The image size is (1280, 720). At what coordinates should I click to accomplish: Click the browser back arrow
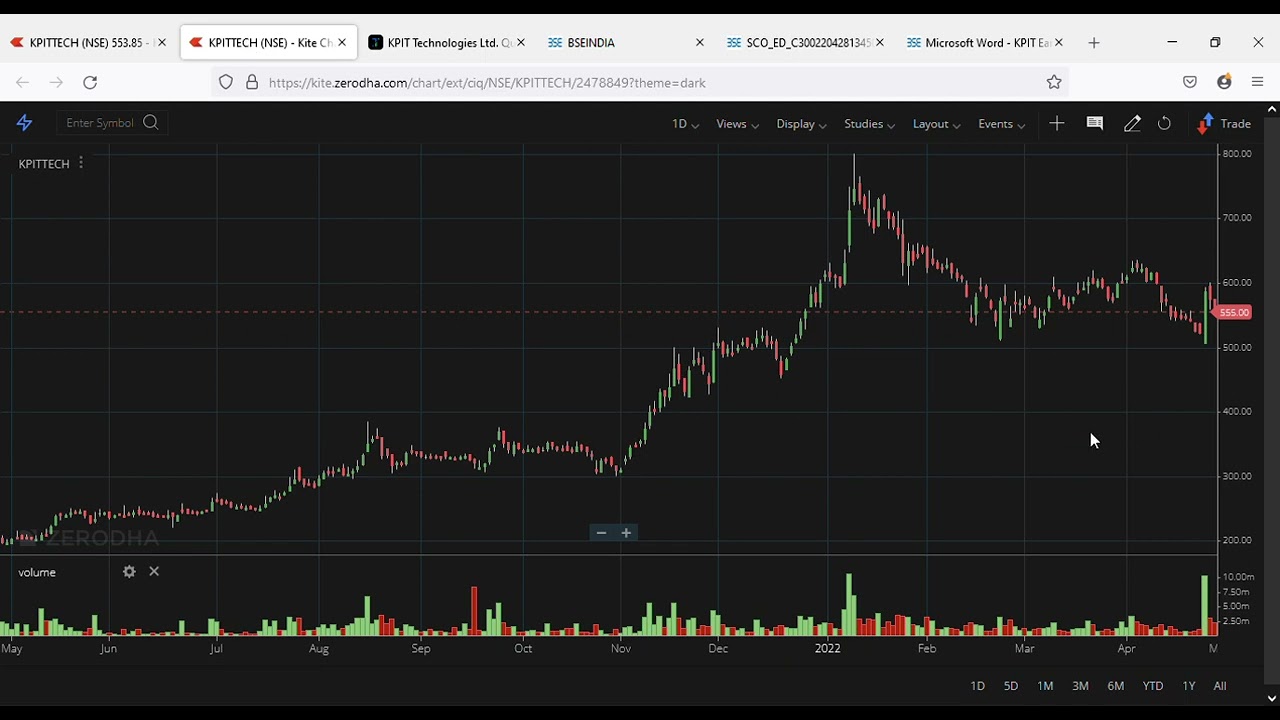[23, 83]
